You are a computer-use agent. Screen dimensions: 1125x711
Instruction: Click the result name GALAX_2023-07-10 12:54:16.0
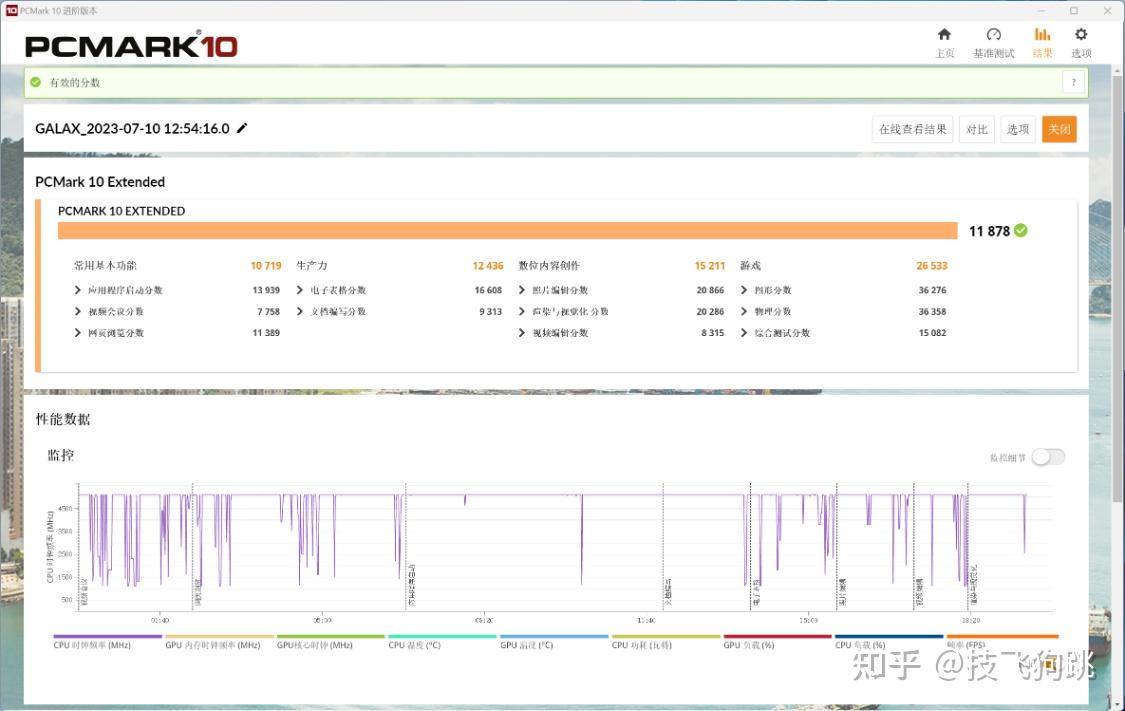pyautogui.click(x=132, y=128)
